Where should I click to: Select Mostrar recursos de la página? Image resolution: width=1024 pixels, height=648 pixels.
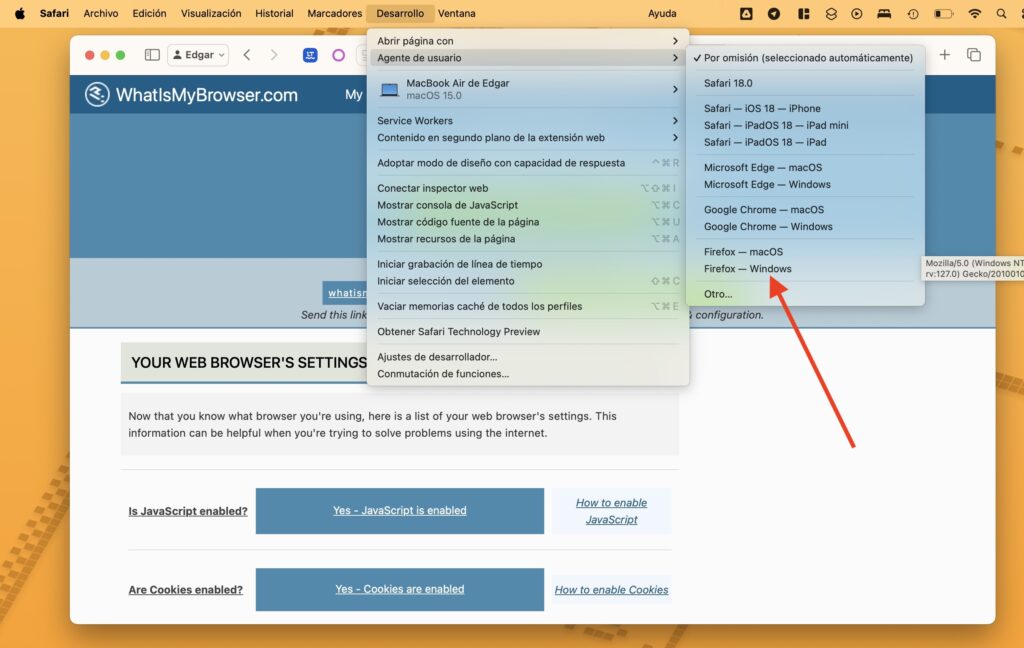(x=528, y=239)
